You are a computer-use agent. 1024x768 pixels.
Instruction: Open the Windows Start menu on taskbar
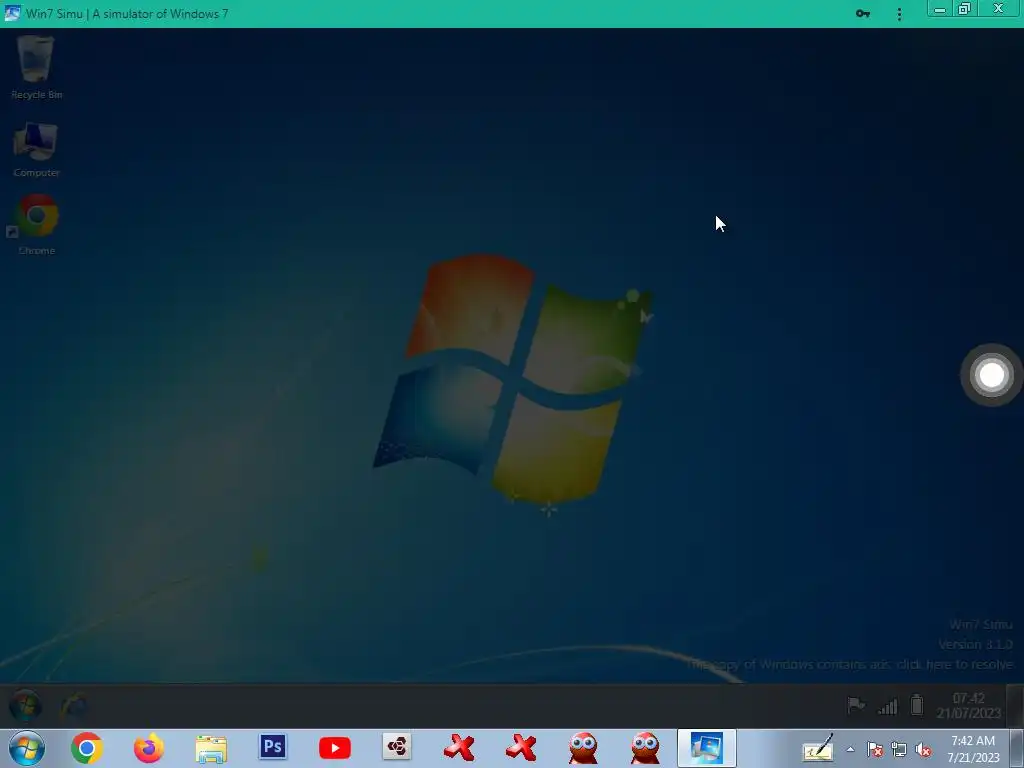27,748
